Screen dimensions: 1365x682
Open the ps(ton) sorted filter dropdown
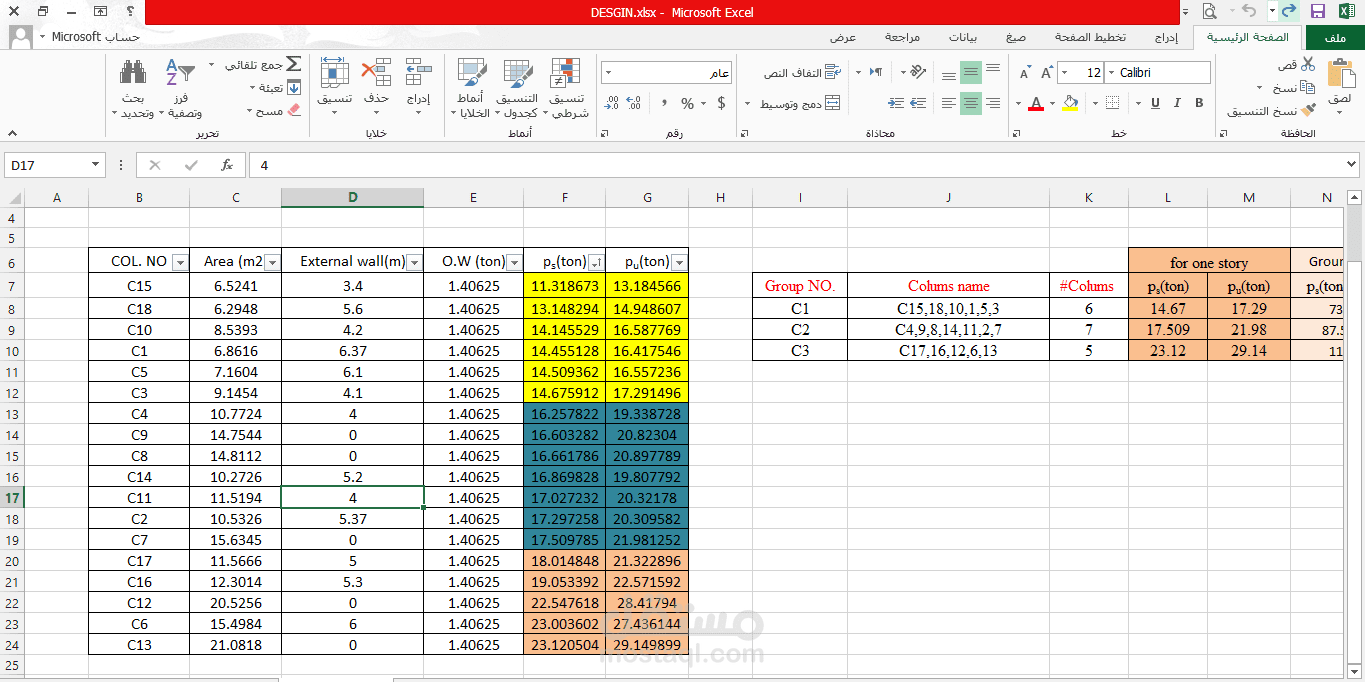pyautogui.click(x=596, y=263)
